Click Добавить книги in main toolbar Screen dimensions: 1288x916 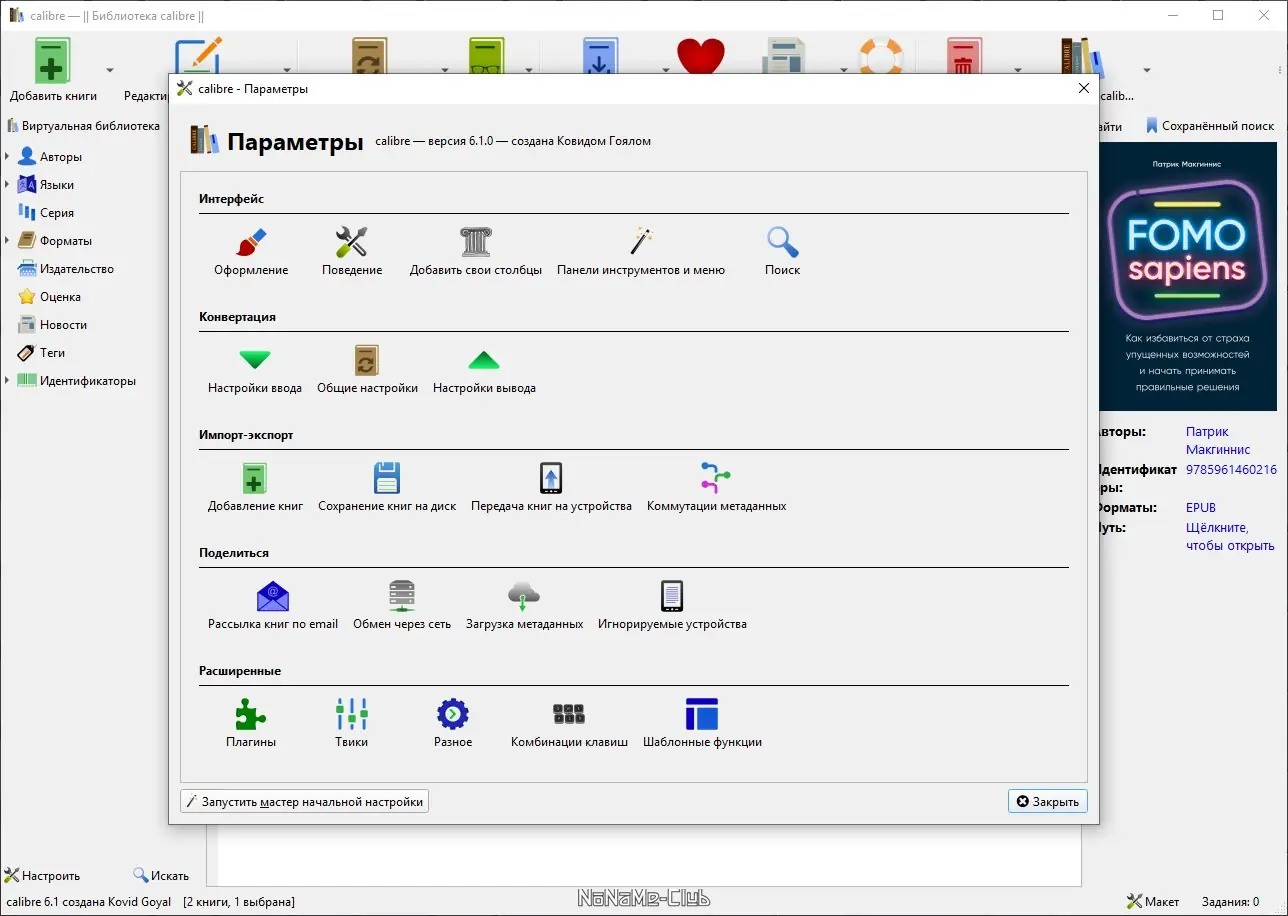coord(54,70)
